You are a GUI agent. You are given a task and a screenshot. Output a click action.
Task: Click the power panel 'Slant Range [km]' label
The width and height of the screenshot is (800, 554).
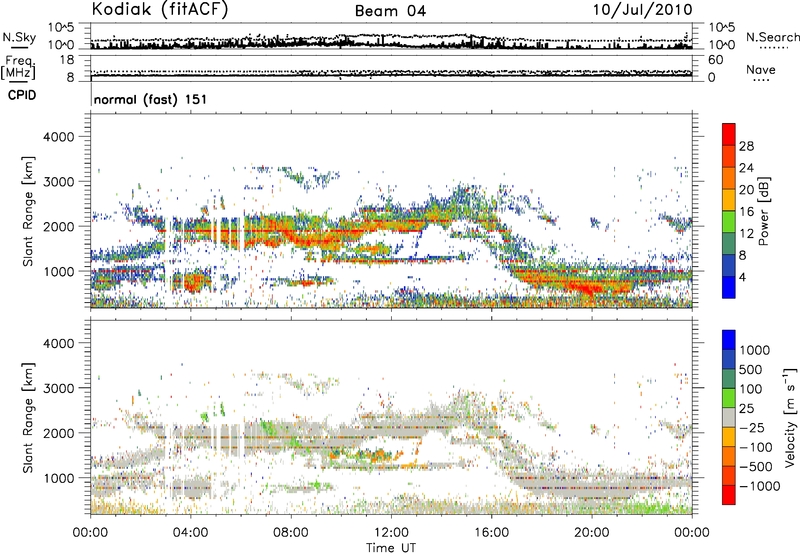tap(28, 211)
